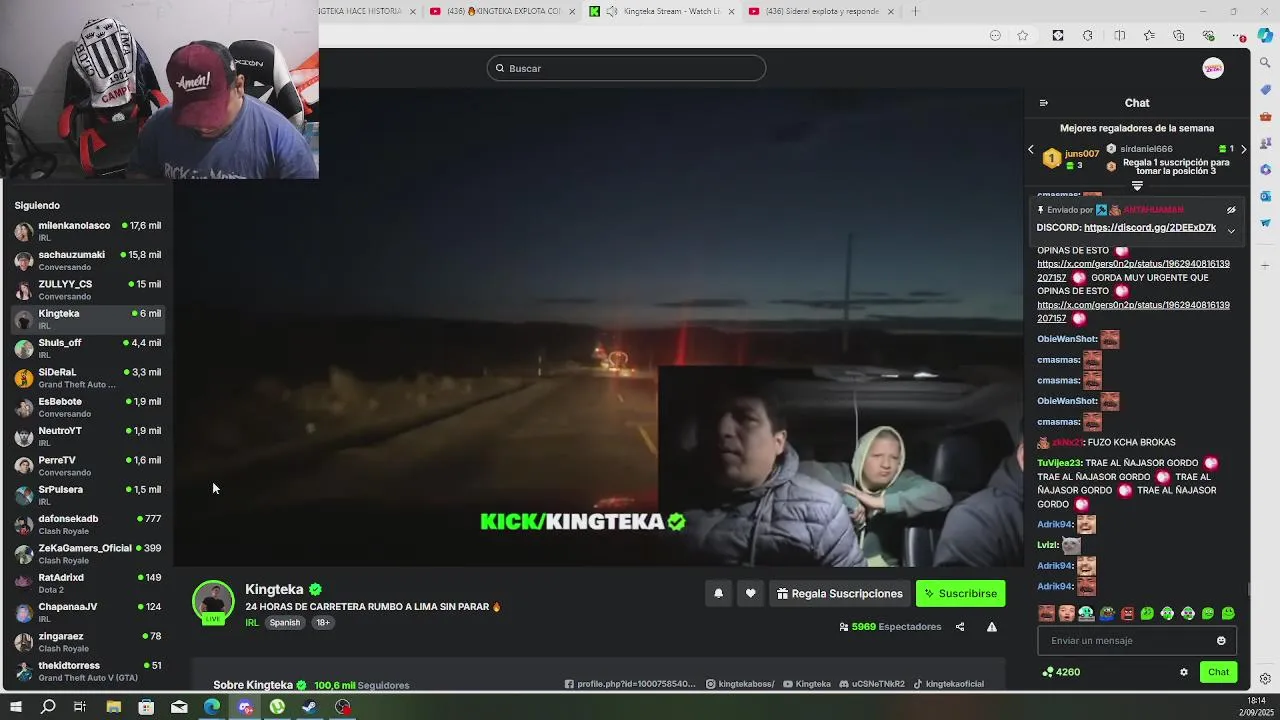The height and width of the screenshot is (720, 1280).
Task: Open Kingteka YouTube social link
Action: 807,684
